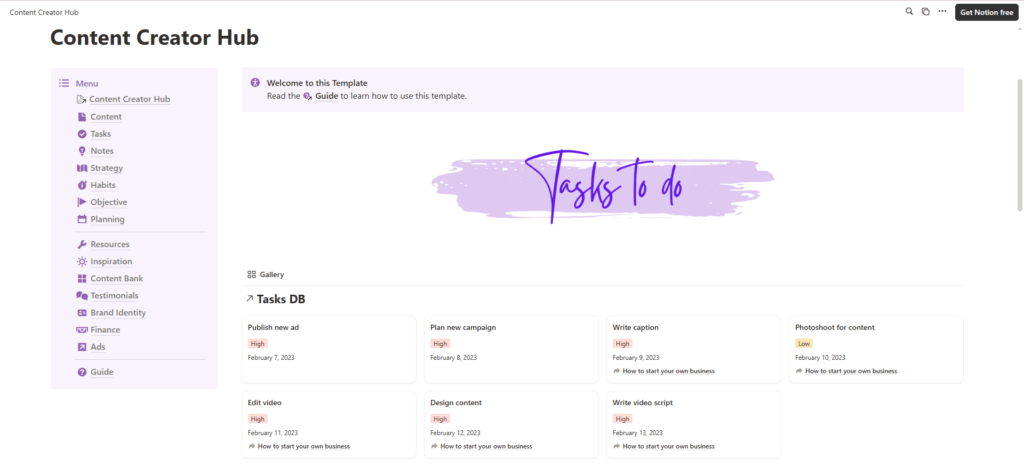
Task: Click the Low priority tag on Photoshoot card
Action: pos(803,343)
